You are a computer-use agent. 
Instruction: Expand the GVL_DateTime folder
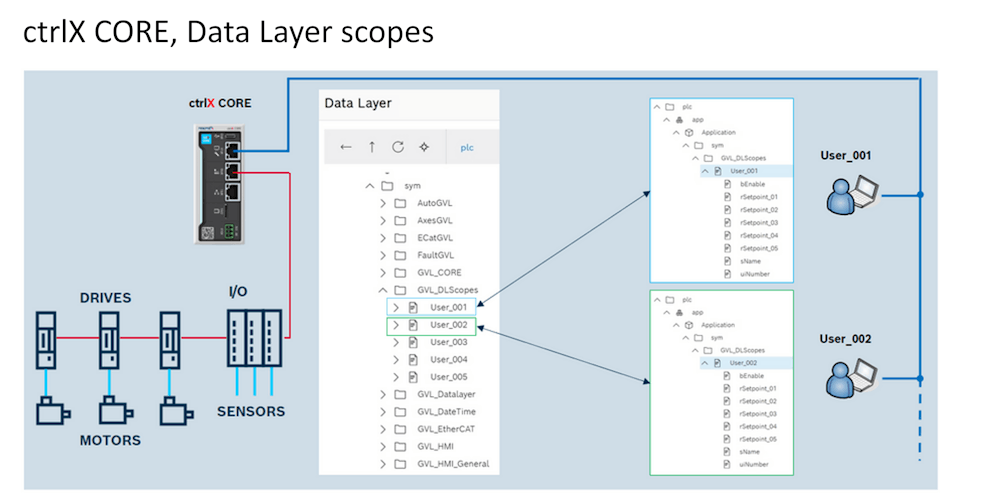click(383, 412)
